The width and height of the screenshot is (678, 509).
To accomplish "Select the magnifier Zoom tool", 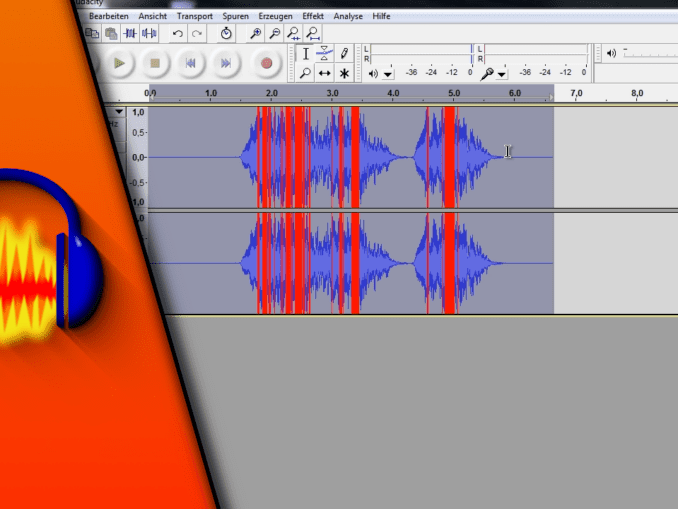I will tap(306, 73).
